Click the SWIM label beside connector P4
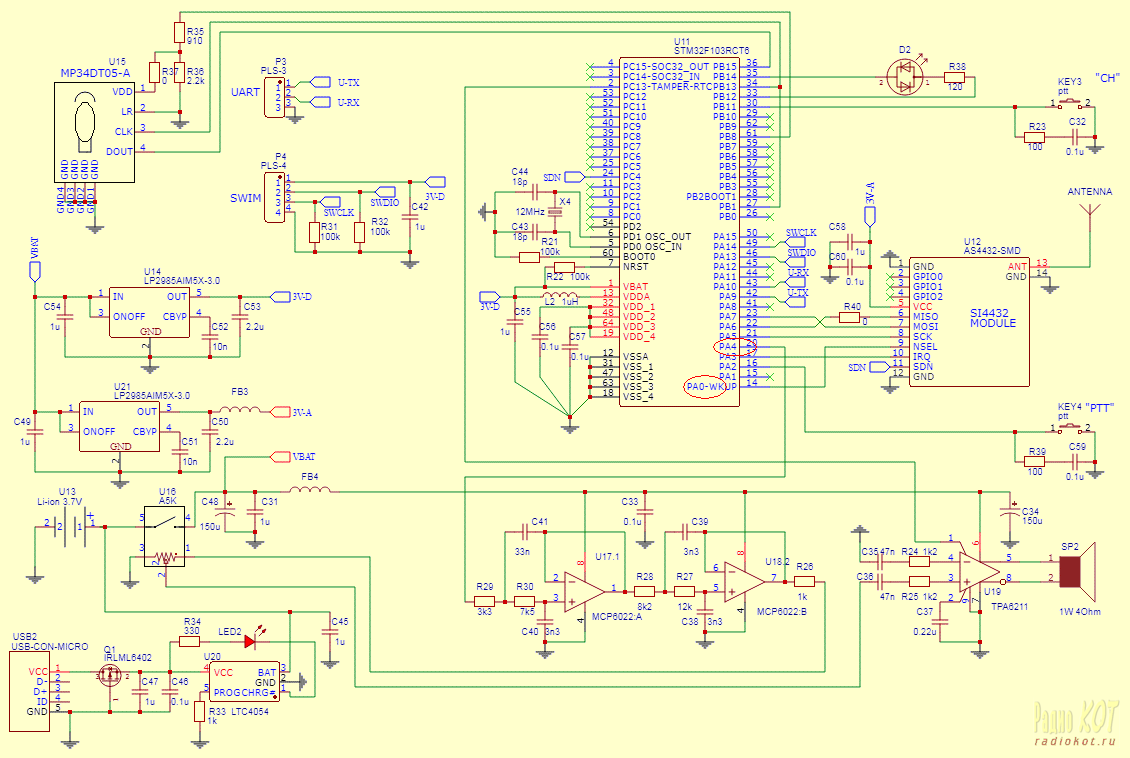This screenshot has height=758, width=1130. pyautogui.click(x=246, y=198)
